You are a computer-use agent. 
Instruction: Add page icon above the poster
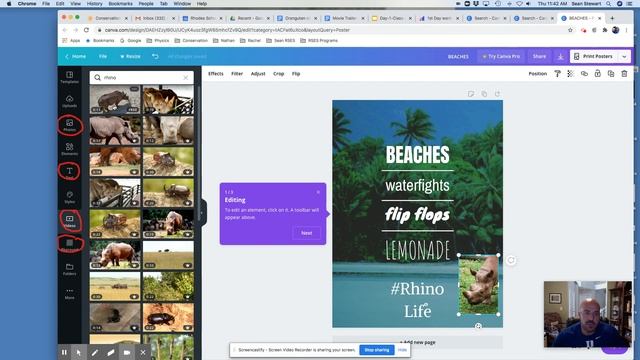[x=497, y=94]
